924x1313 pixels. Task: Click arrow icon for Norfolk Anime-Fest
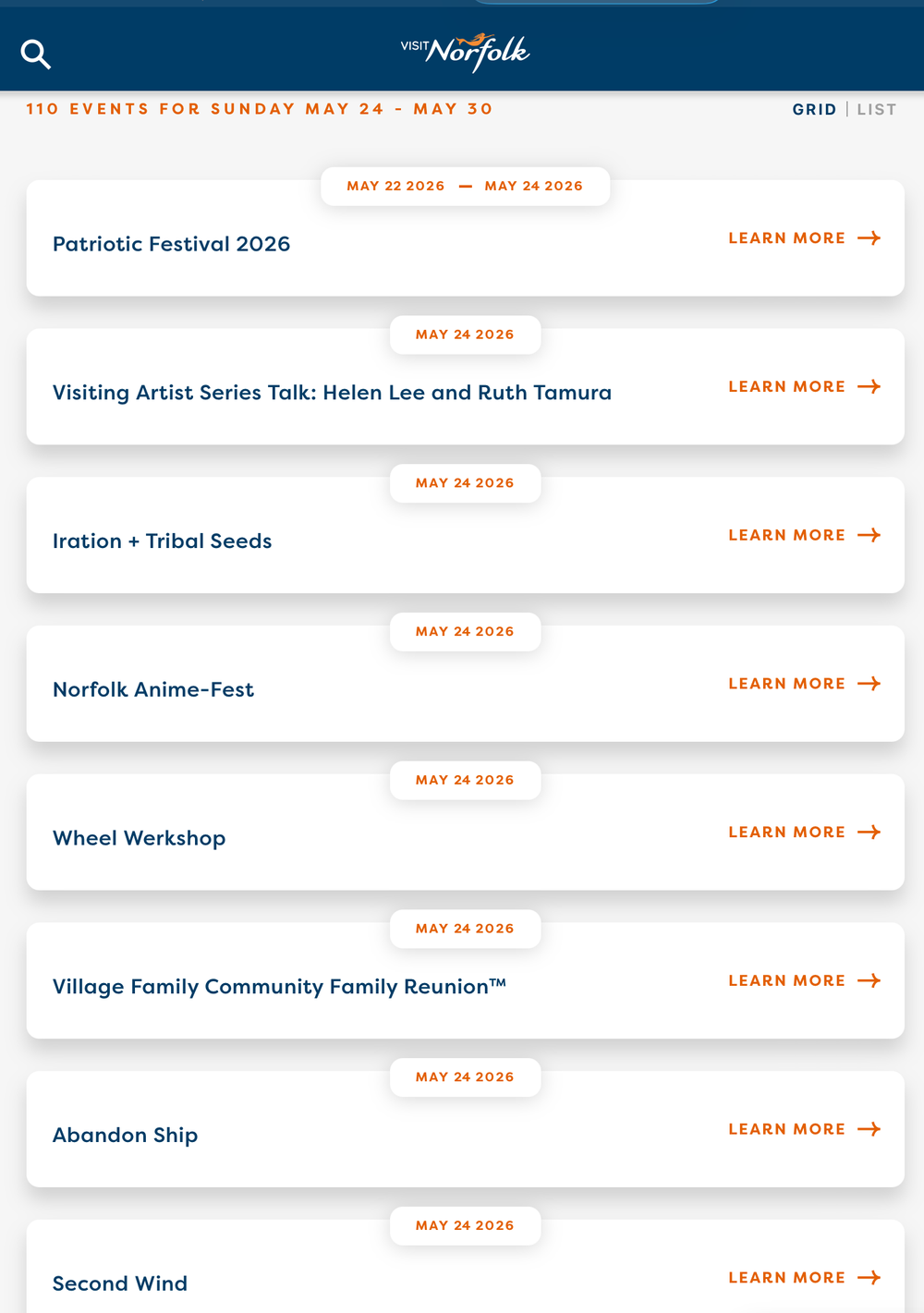click(x=869, y=684)
